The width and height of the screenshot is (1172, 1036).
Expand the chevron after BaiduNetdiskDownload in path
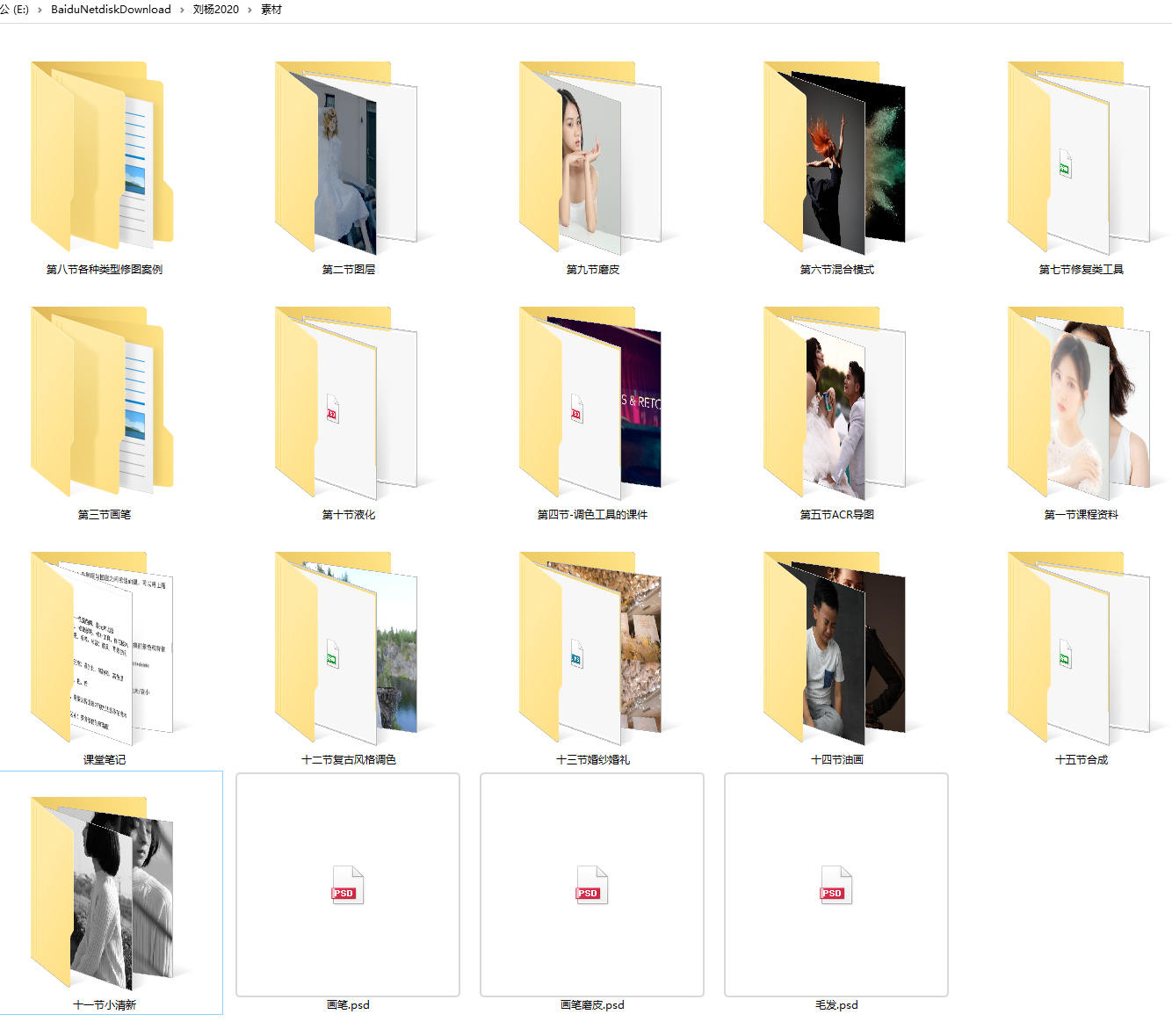click(x=183, y=10)
